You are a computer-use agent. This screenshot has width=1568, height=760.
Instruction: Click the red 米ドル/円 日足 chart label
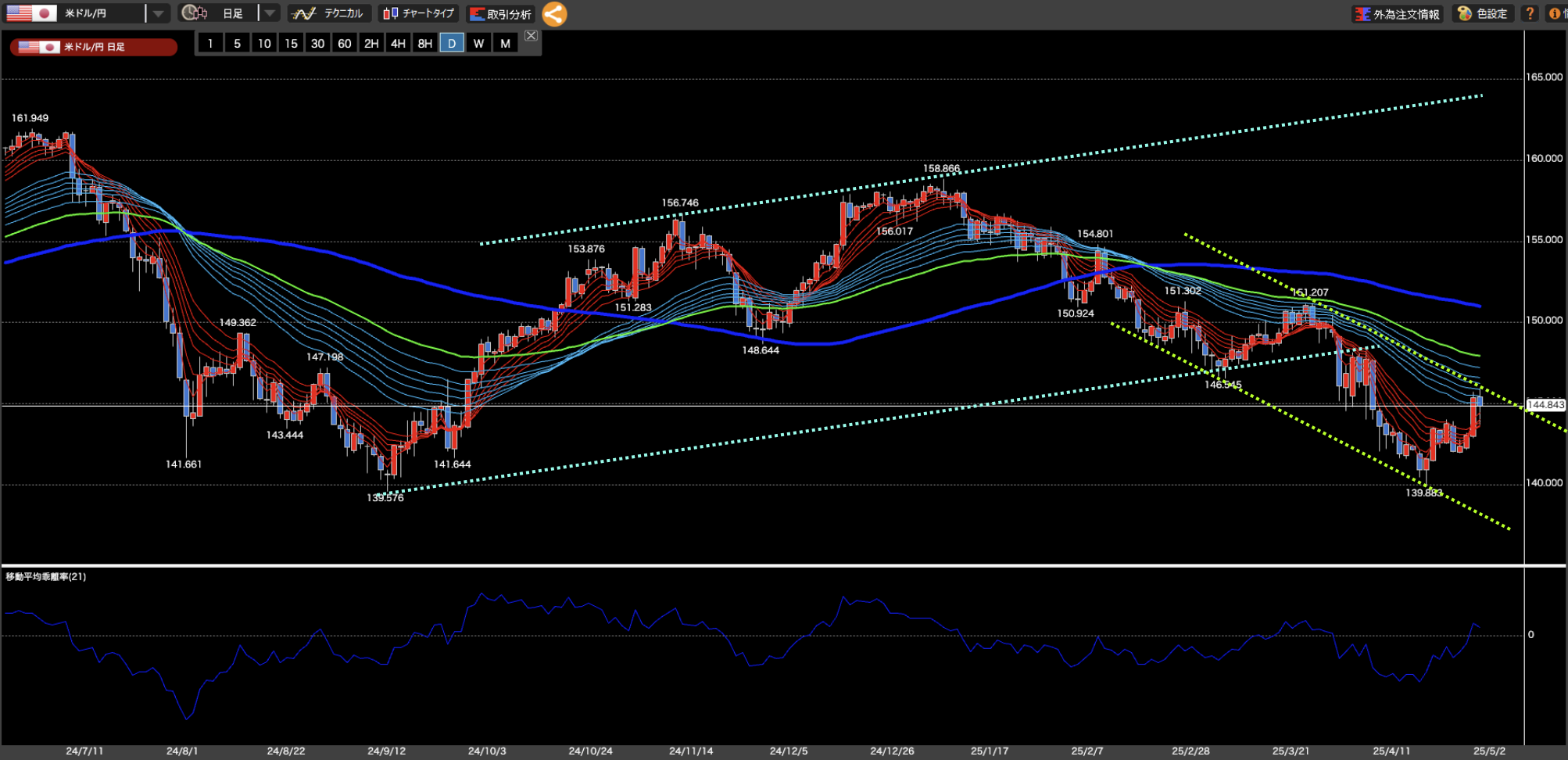click(94, 47)
